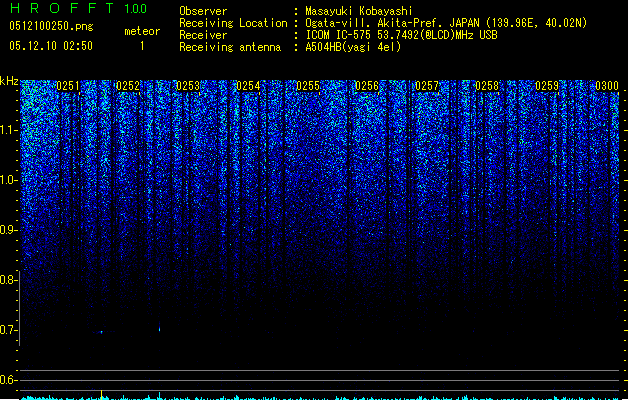Image resolution: width=629 pixels, height=400 pixels.
Task: Click the cyan signal level strip at bottom
Action: 321,398
